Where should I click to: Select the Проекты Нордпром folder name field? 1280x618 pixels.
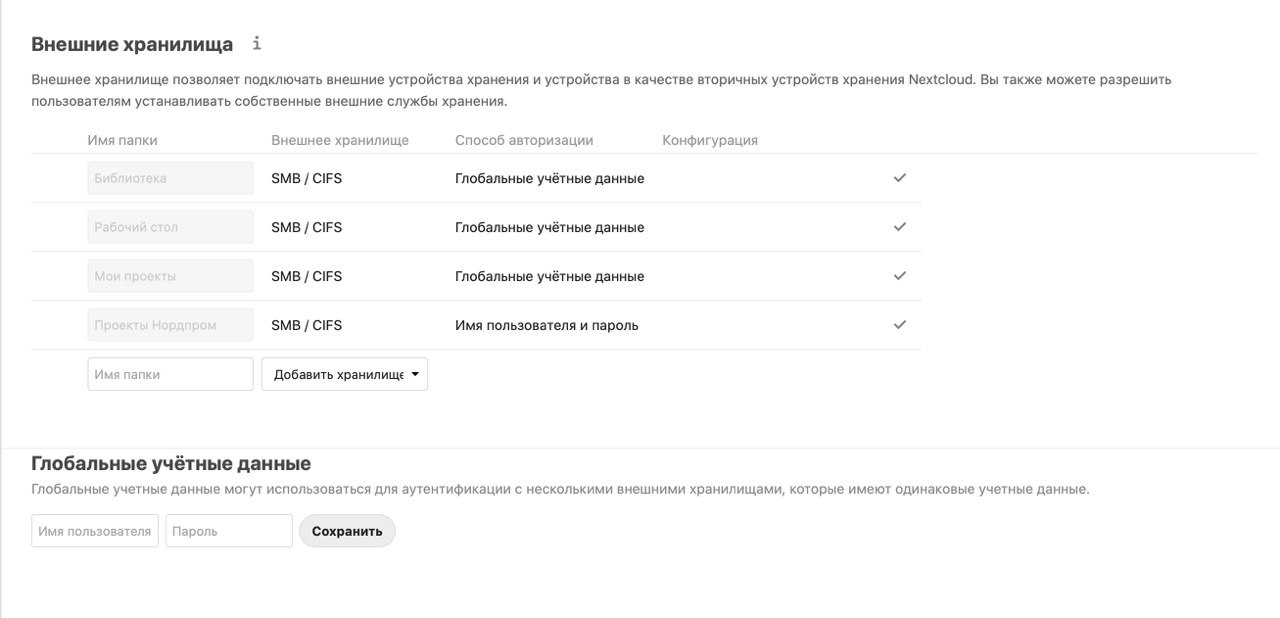171,325
